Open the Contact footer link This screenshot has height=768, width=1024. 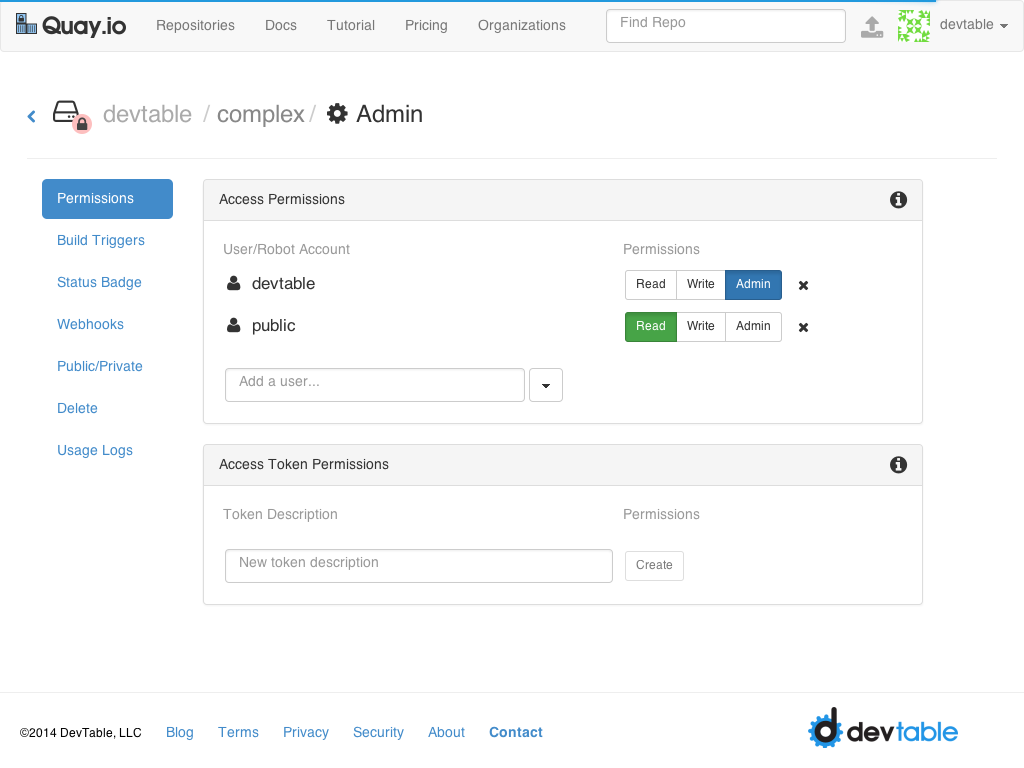tap(516, 732)
